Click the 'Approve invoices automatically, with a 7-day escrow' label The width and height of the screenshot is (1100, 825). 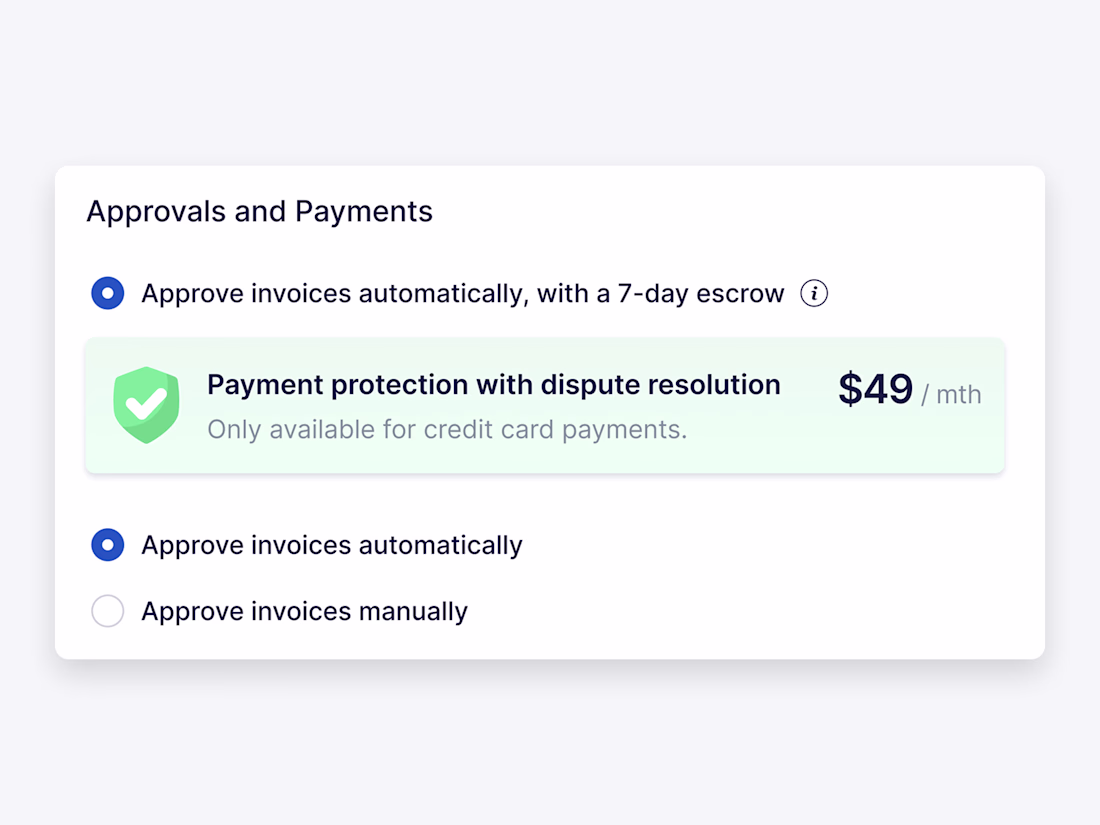(462, 294)
